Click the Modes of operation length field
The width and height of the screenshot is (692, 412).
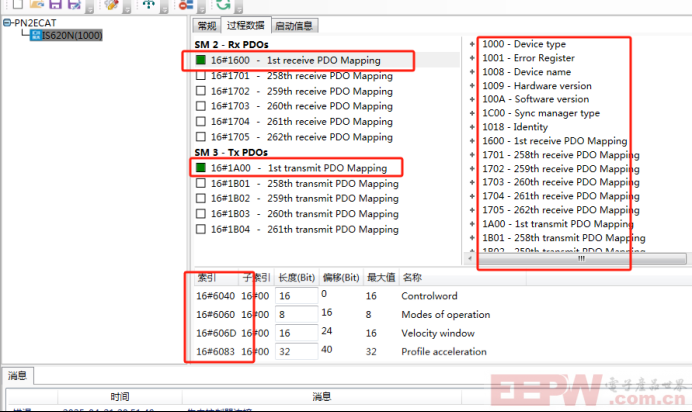tap(296, 314)
